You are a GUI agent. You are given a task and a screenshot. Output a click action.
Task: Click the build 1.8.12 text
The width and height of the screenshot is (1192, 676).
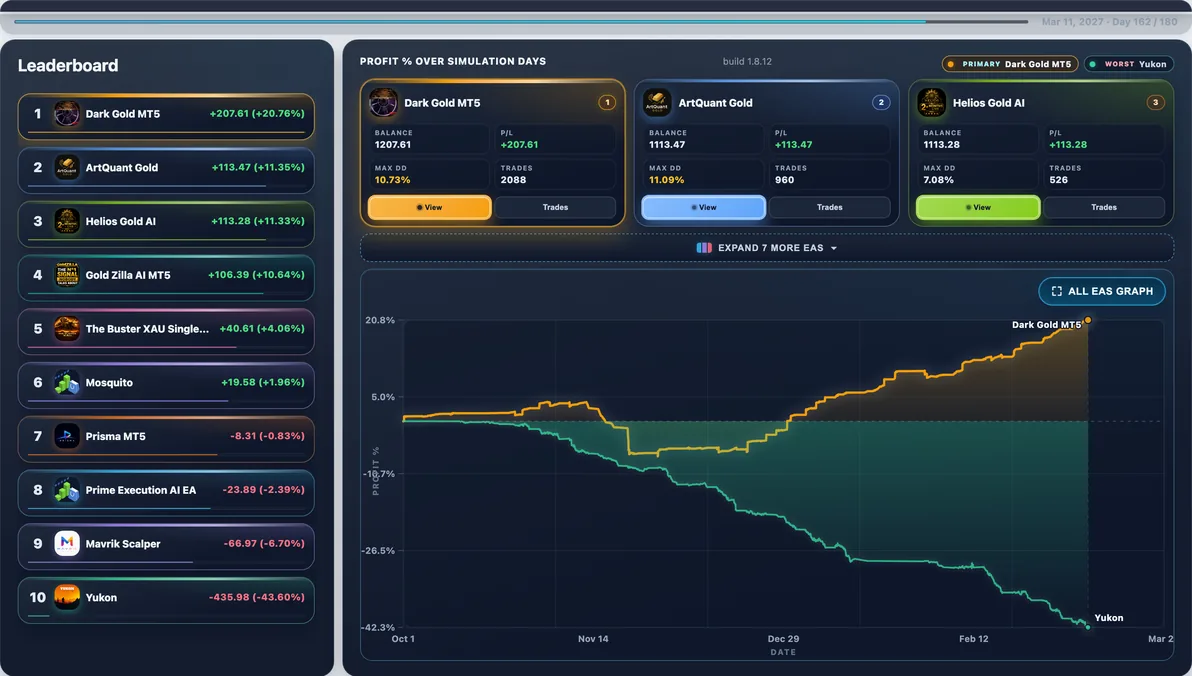pyautogui.click(x=747, y=62)
